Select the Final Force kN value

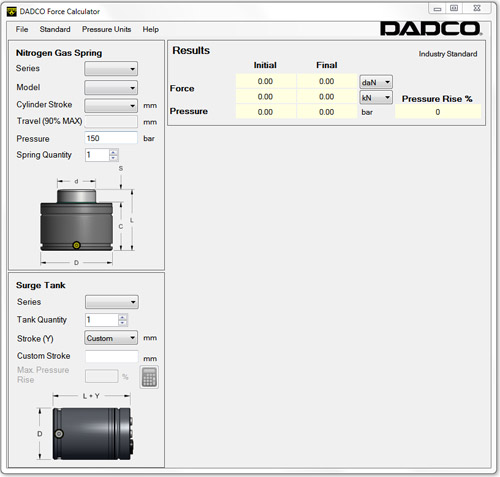pyautogui.click(x=327, y=97)
